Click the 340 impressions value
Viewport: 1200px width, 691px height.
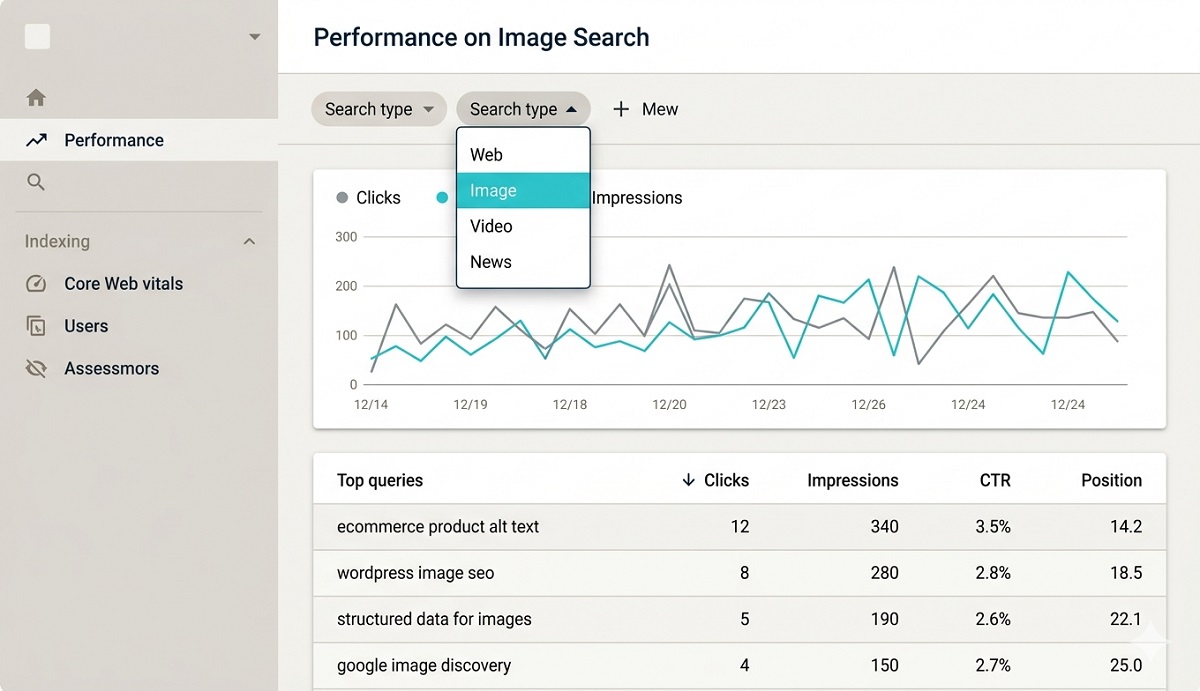click(884, 527)
